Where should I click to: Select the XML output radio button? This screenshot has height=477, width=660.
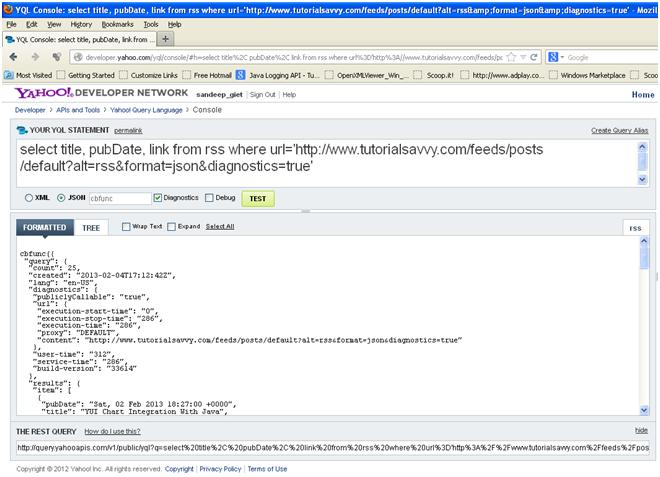click(29, 198)
